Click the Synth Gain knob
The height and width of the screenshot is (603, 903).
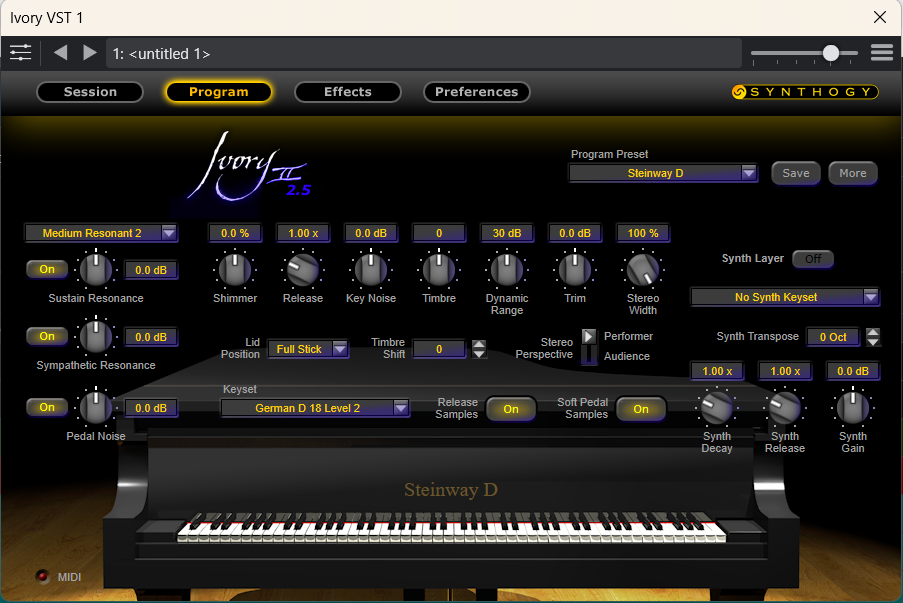(x=853, y=408)
